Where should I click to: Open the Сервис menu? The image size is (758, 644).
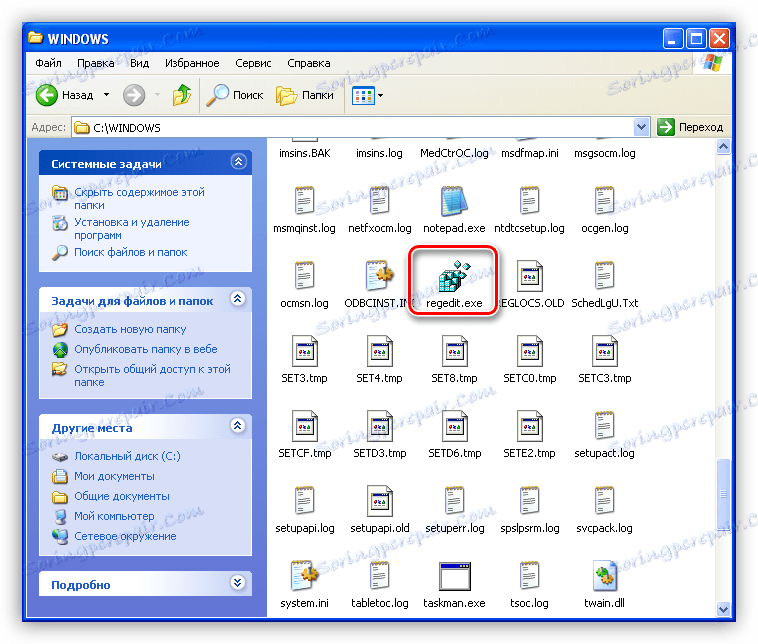253,63
